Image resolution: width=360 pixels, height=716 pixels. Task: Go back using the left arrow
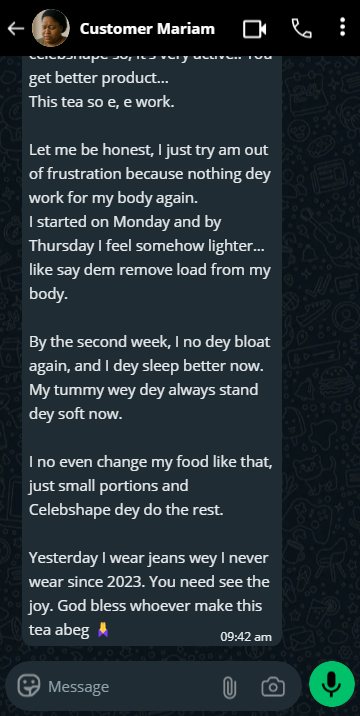(16, 29)
